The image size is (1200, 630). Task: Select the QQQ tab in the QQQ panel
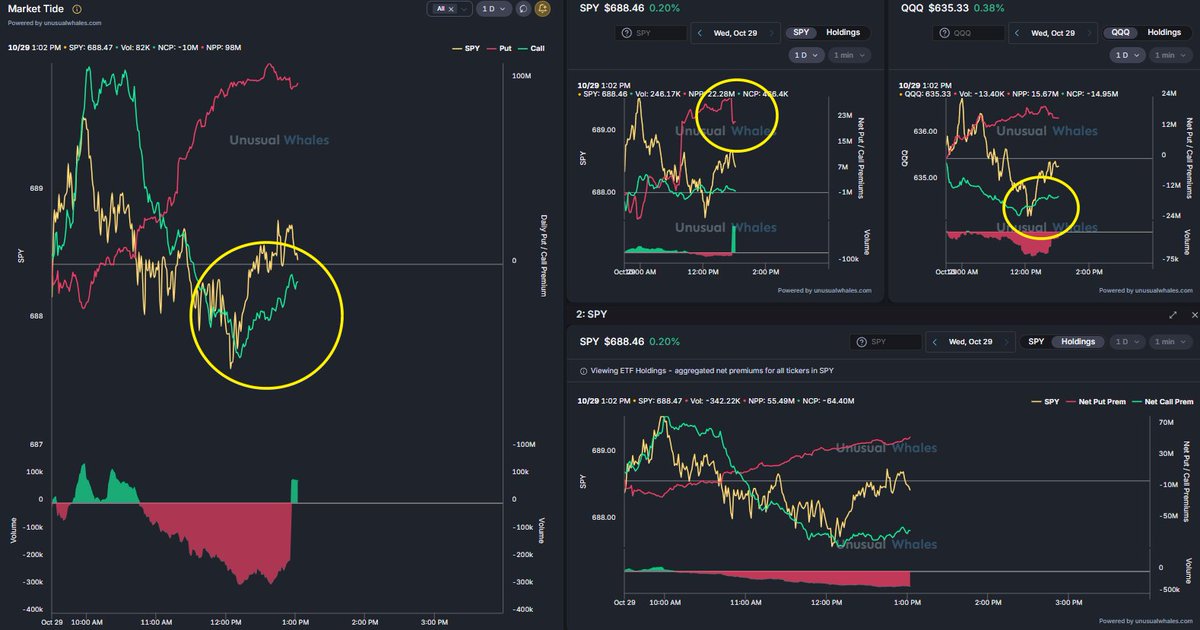click(1121, 32)
